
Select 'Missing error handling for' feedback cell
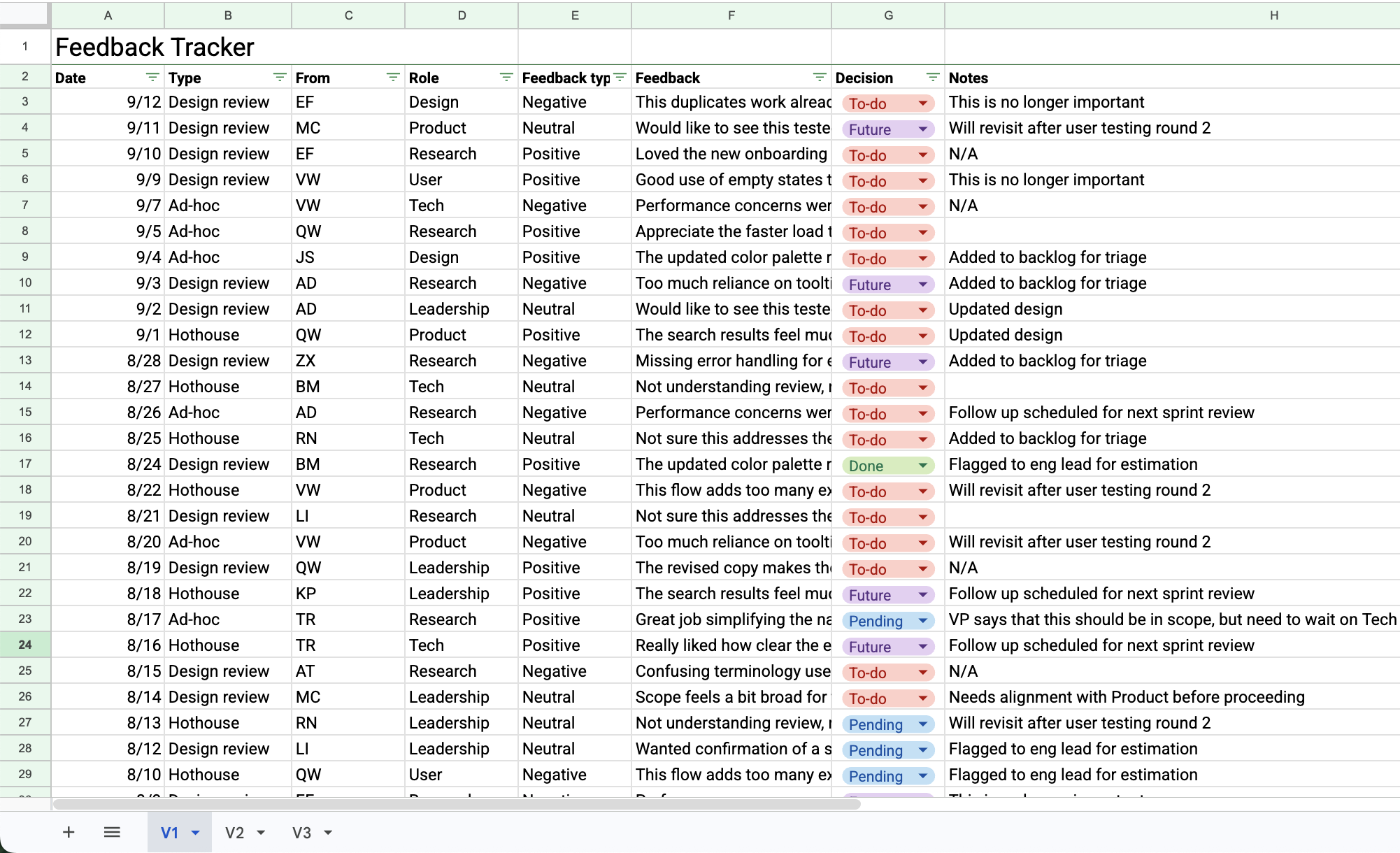coord(731,360)
